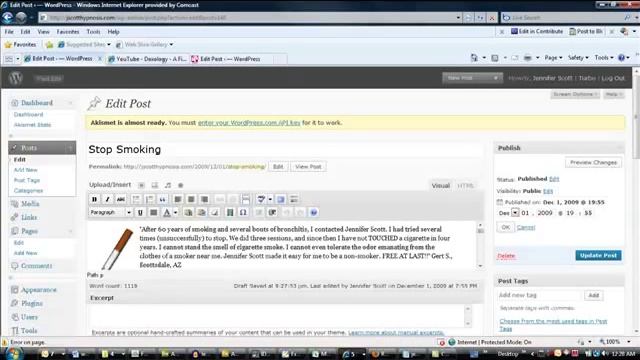Image resolution: width=640 pixels, height=360 pixels.
Task: Open text color picker swatch
Action: pyautogui.click(x=167, y=212)
